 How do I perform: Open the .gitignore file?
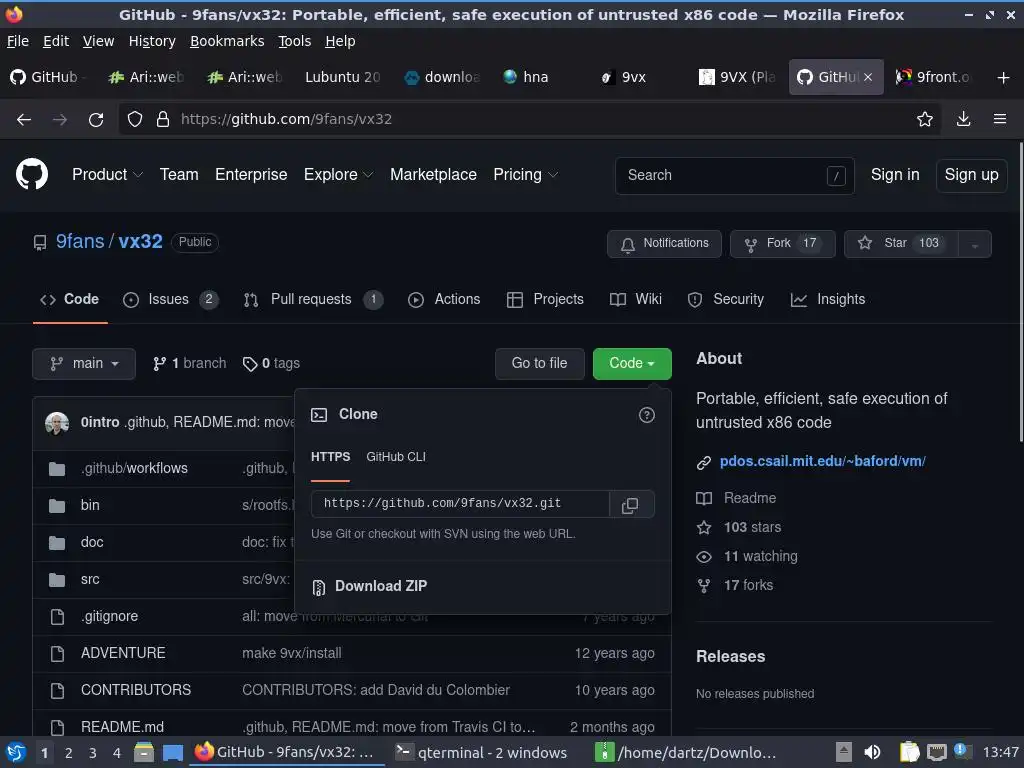coord(109,616)
